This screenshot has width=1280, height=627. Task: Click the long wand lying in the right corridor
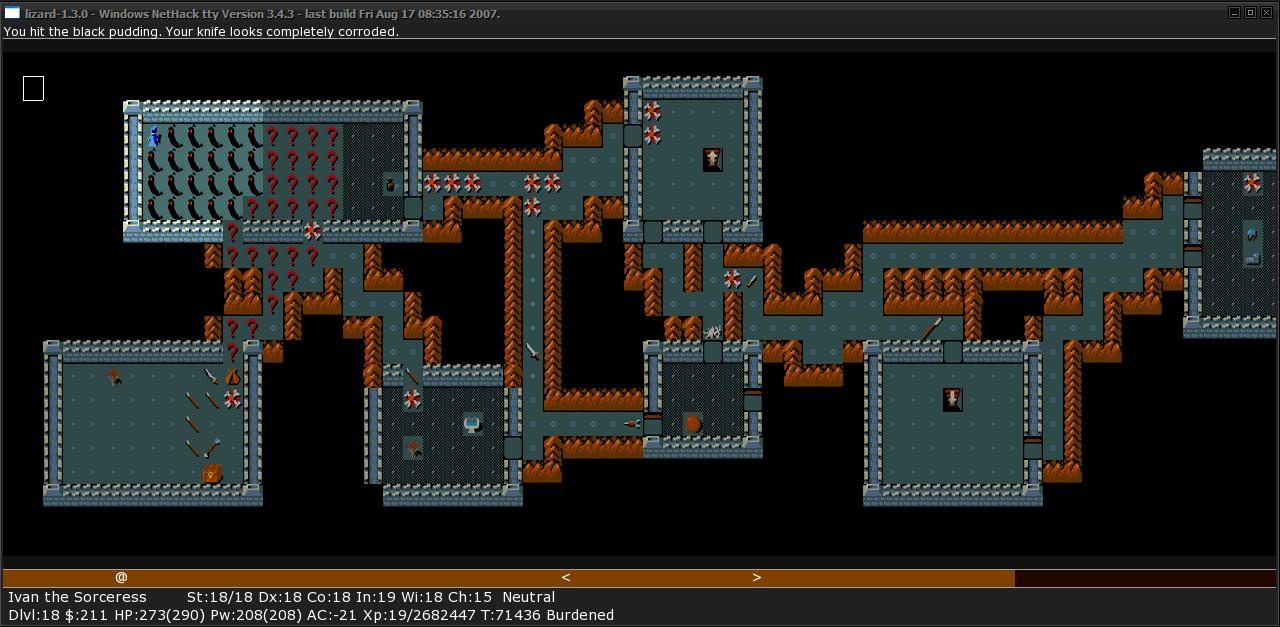pos(932,328)
